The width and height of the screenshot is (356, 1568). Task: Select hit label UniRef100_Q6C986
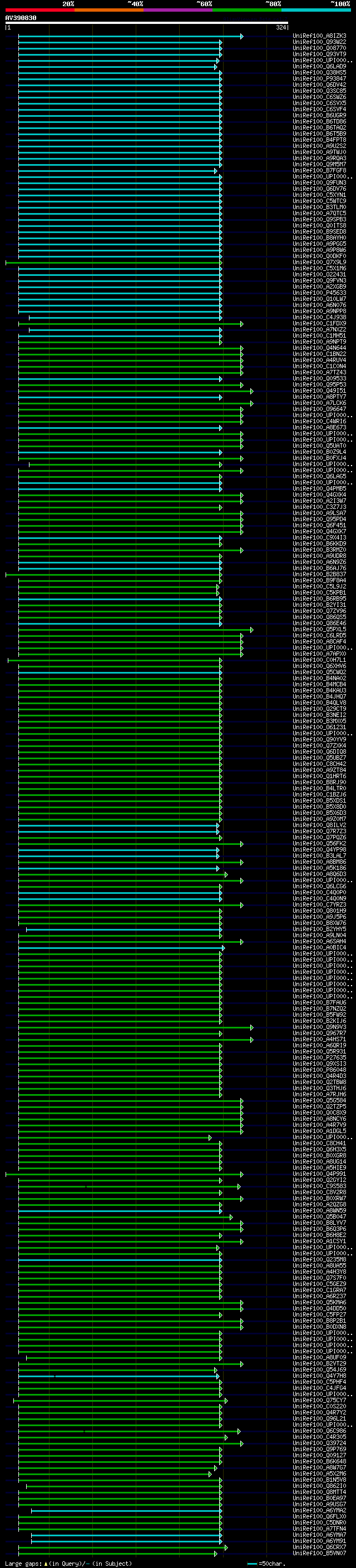click(319, 1431)
